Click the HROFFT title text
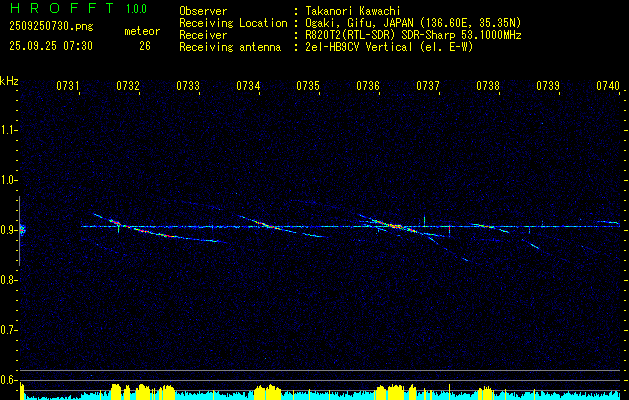 click(x=62, y=8)
